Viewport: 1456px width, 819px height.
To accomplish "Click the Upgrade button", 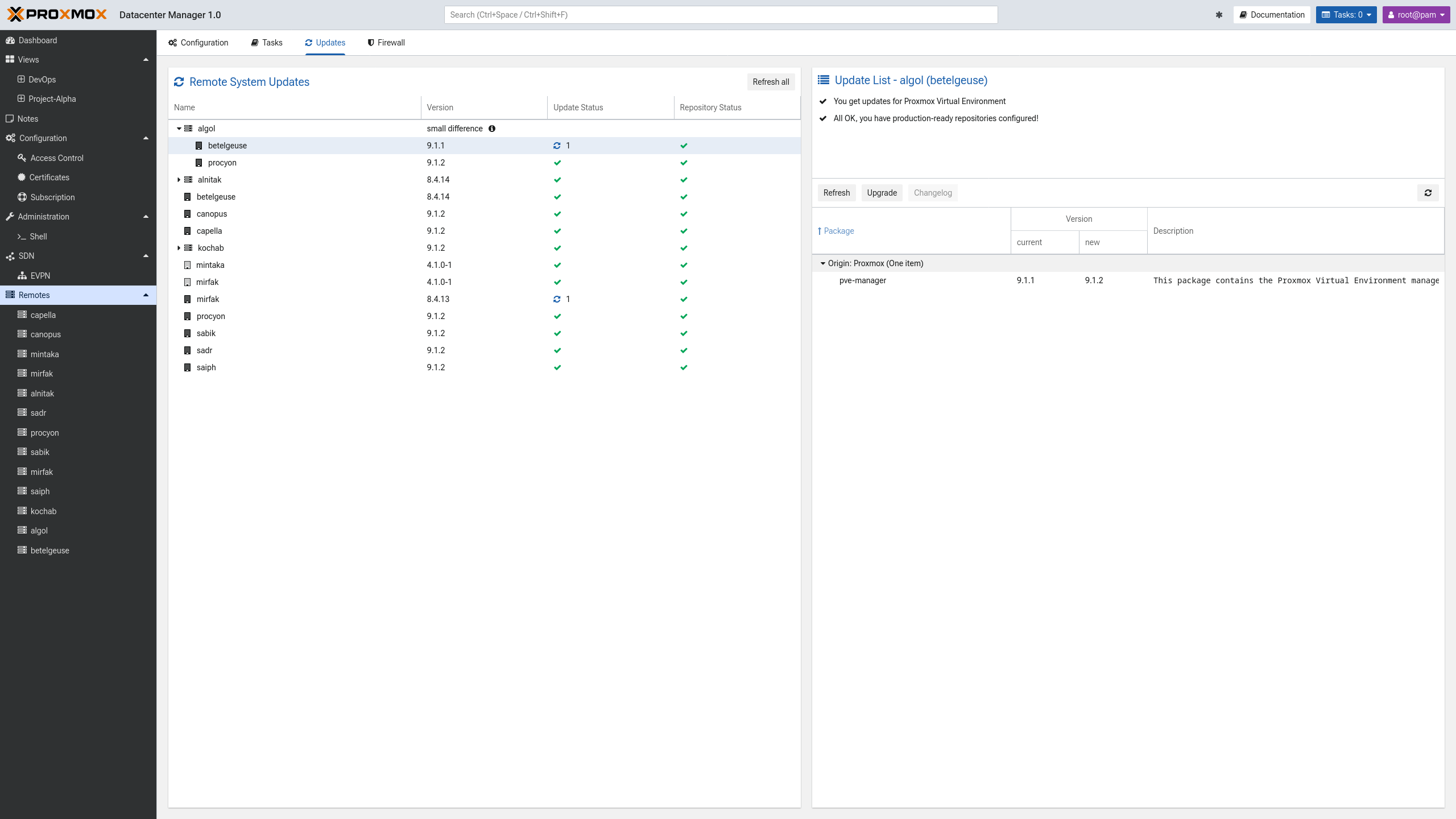I will (882, 193).
